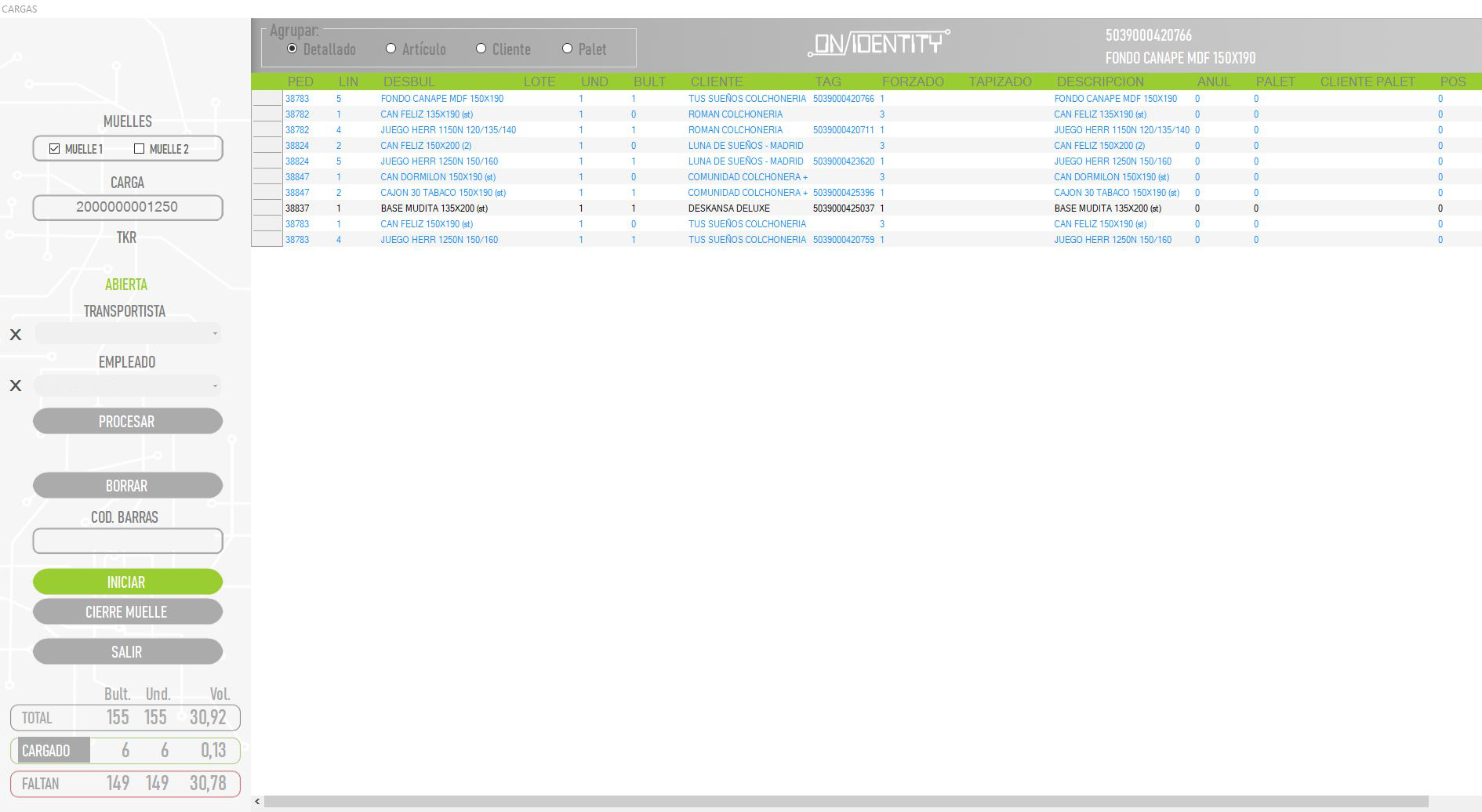Exit with the SALIR button
The image size is (1482, 812).
(128, 651)
